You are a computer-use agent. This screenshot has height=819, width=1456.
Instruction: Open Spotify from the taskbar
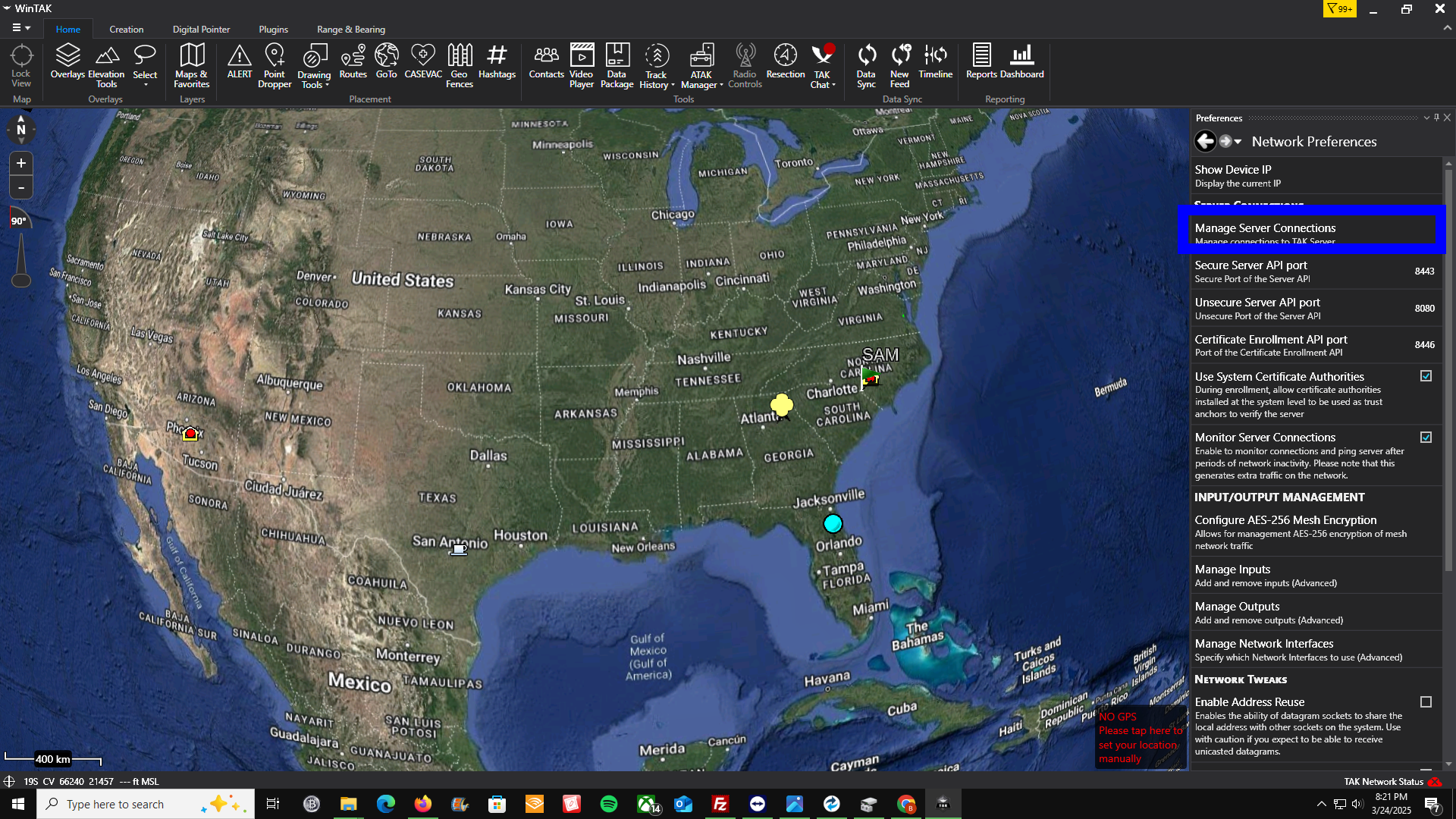609,804
